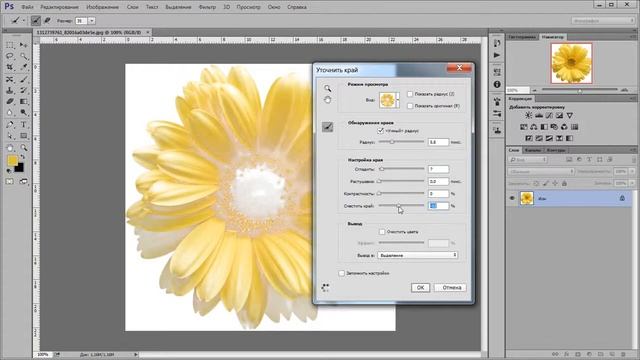Select the History Brush tool
This screenshot has width=640, height=360.
[24, 90]
